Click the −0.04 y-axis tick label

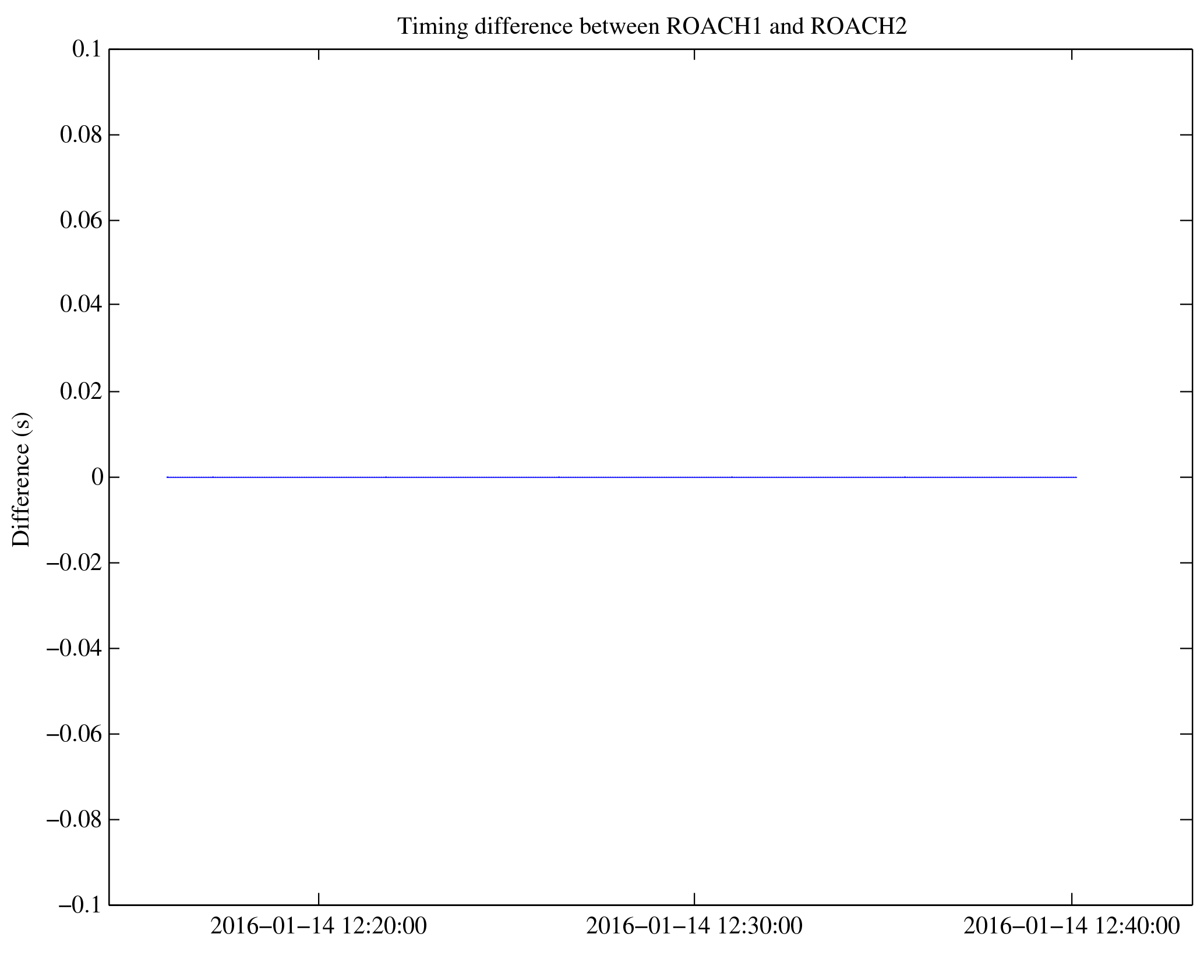point(74,648)
